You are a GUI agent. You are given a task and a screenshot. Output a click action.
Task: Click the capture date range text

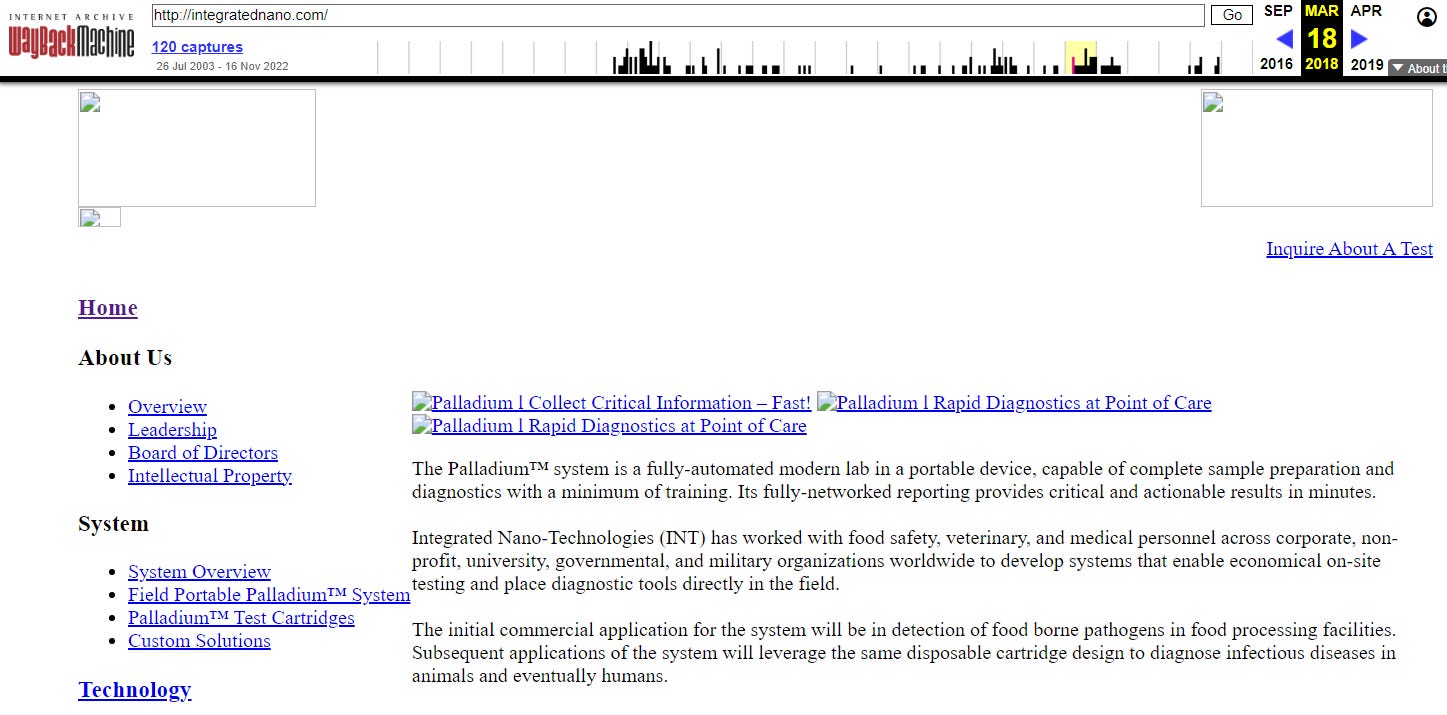[x=222, y=66]
